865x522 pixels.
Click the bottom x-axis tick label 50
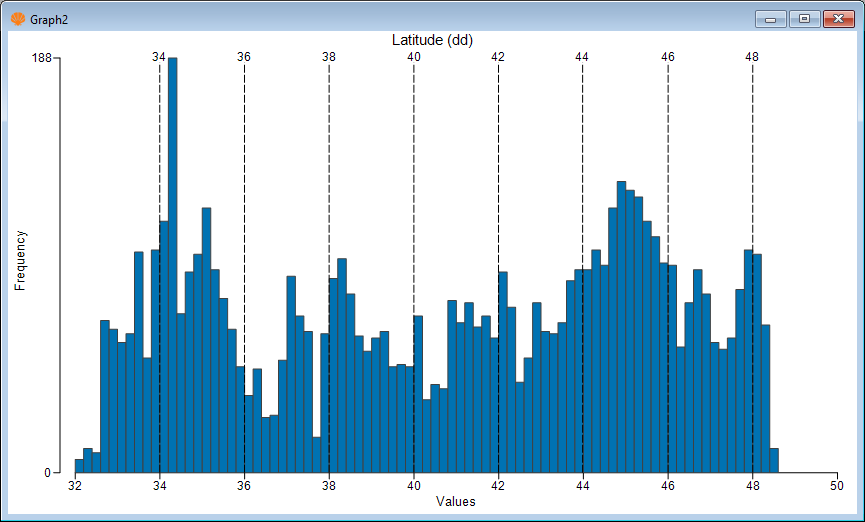[x=836, y=486]
